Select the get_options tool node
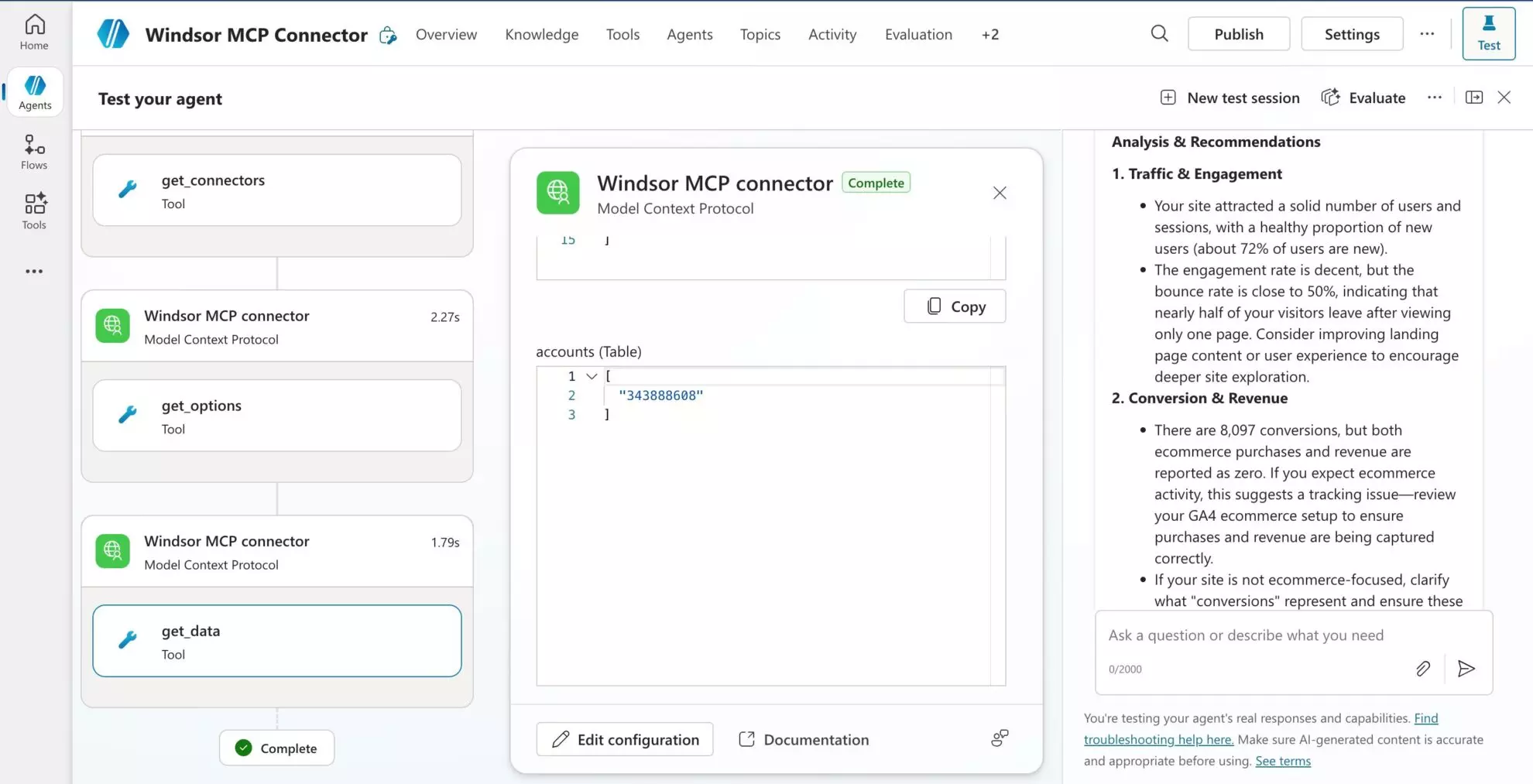1533x784 pixels. click(276, 416)
